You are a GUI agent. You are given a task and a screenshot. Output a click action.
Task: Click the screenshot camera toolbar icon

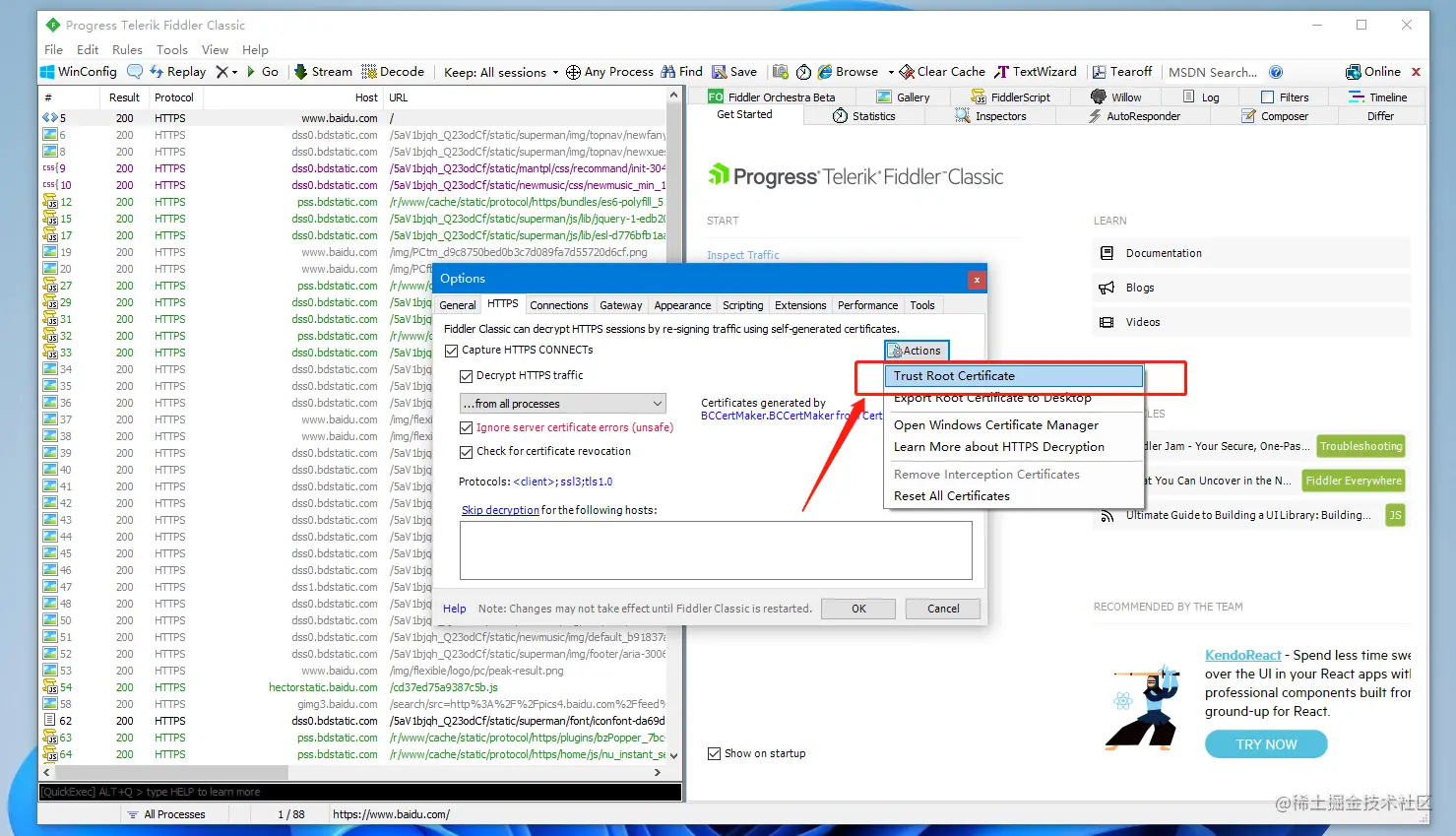(781, 72)
